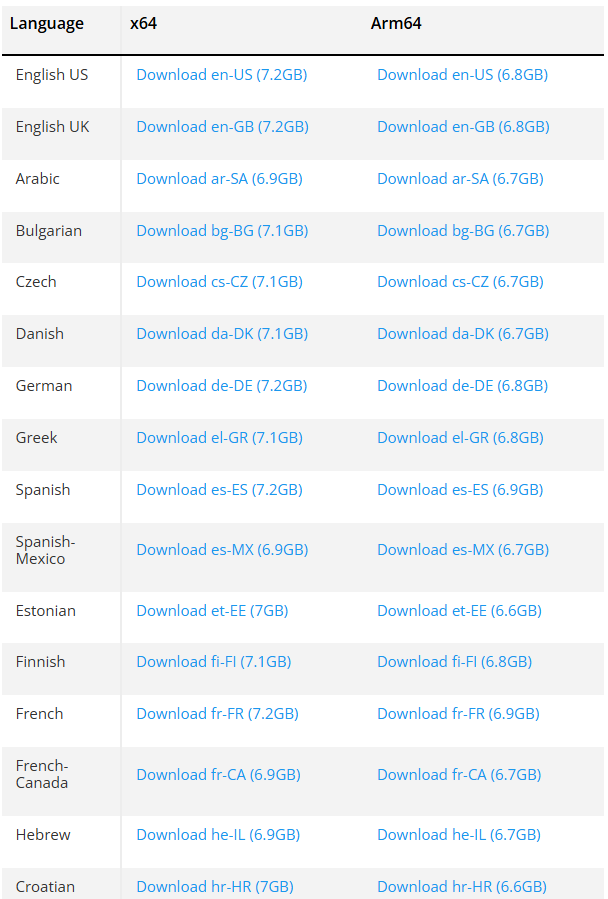This screenshot has width=608, height=899.
Task: Download French fr-FR x64 (7.2GB)
Action: 217,714
